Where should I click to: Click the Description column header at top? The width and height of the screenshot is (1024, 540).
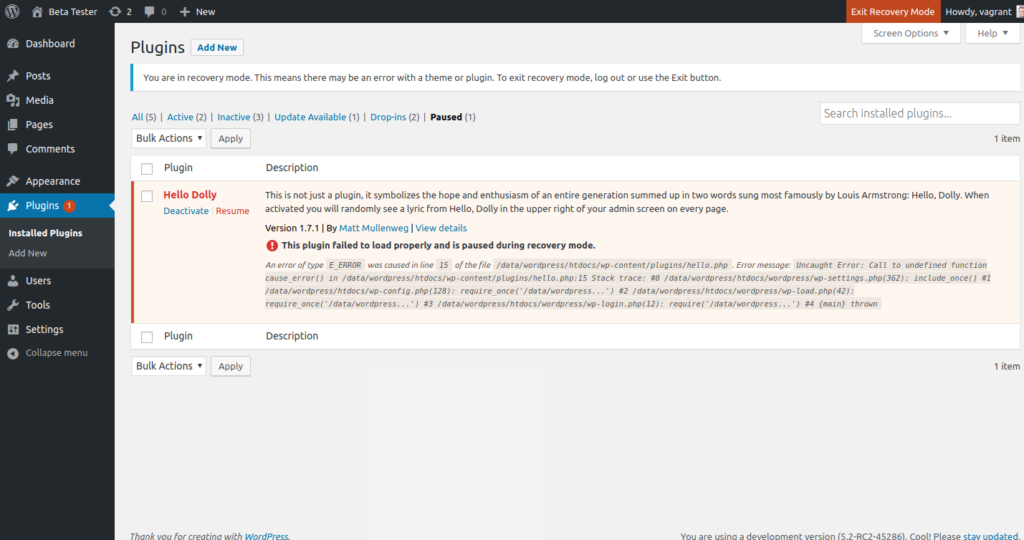click(292, 168)
